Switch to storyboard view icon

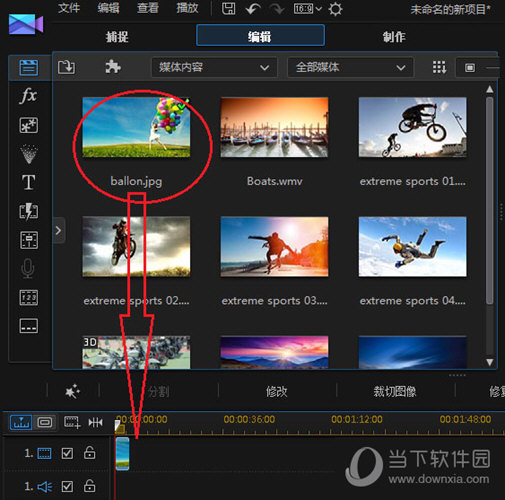coord(45,423)
